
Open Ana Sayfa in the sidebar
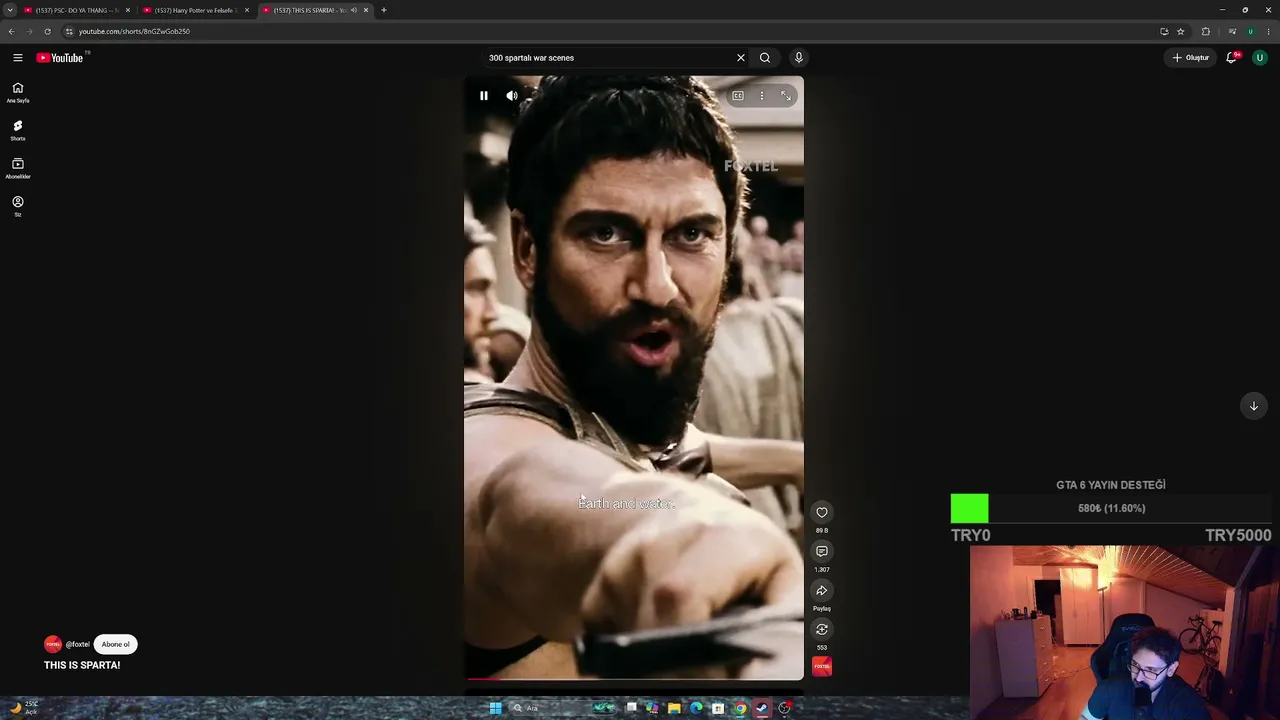(18, 92)
